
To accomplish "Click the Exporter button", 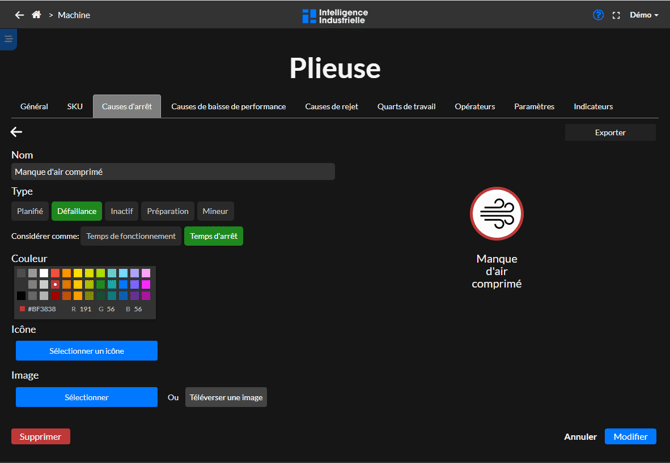I will (x=610, y=132).
